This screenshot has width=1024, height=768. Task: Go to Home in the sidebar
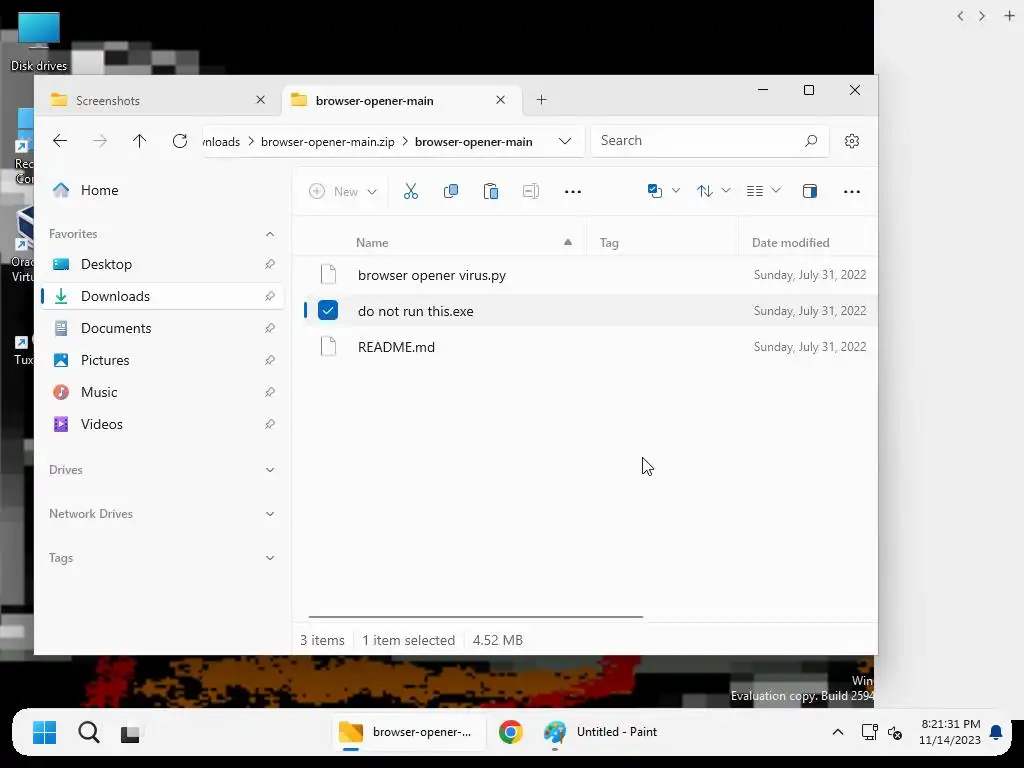(x=162, y=190)
